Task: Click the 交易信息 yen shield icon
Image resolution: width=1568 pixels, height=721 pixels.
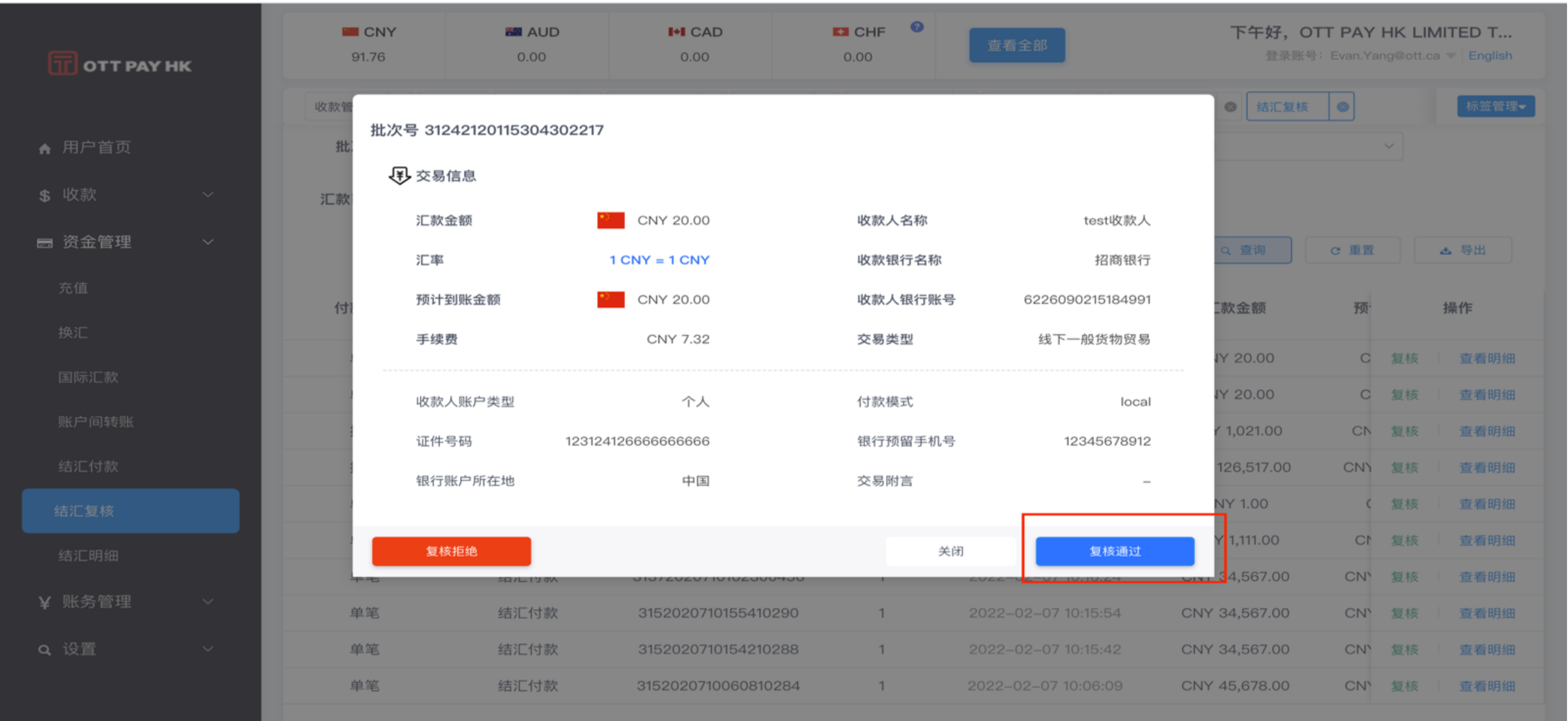Action: 399,176
